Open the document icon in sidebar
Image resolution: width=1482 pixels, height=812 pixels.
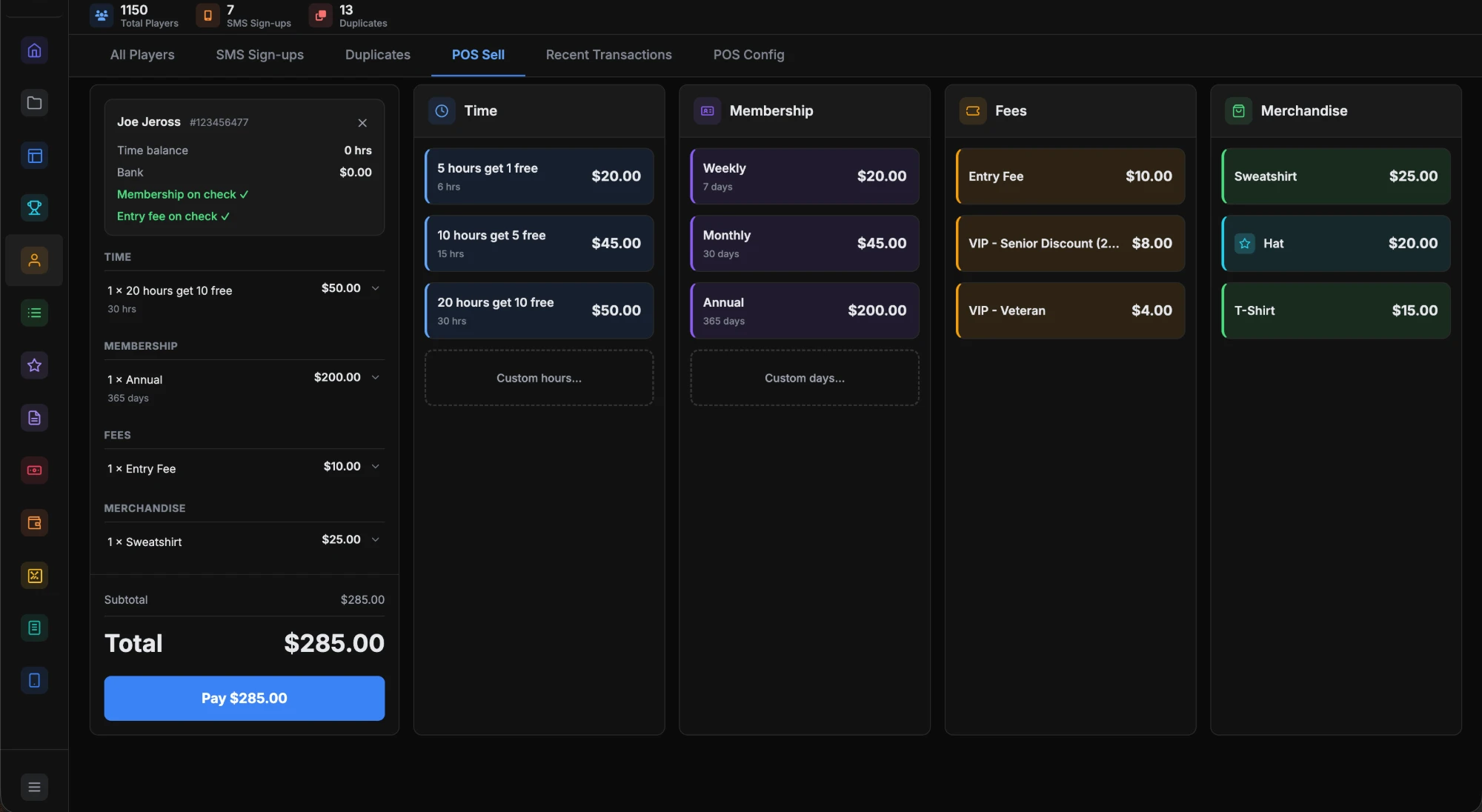[34, 418]
